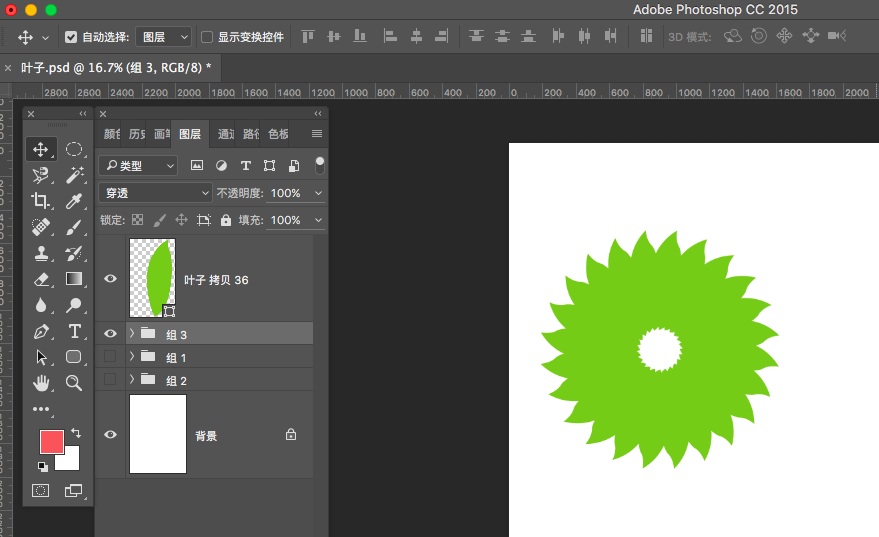Screen dimensions: 879x537
Task: Lock layer position
Action: 181,220
